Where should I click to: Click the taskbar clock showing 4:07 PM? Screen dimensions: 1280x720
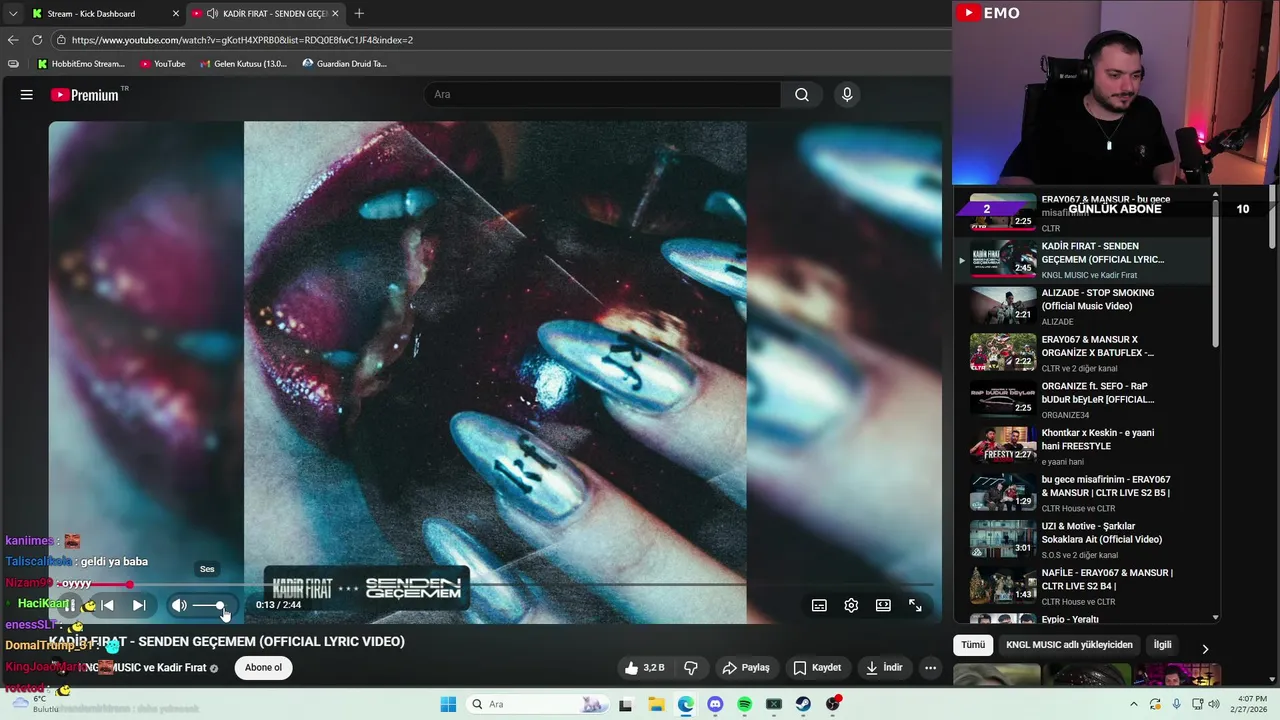coord(1251,704)
